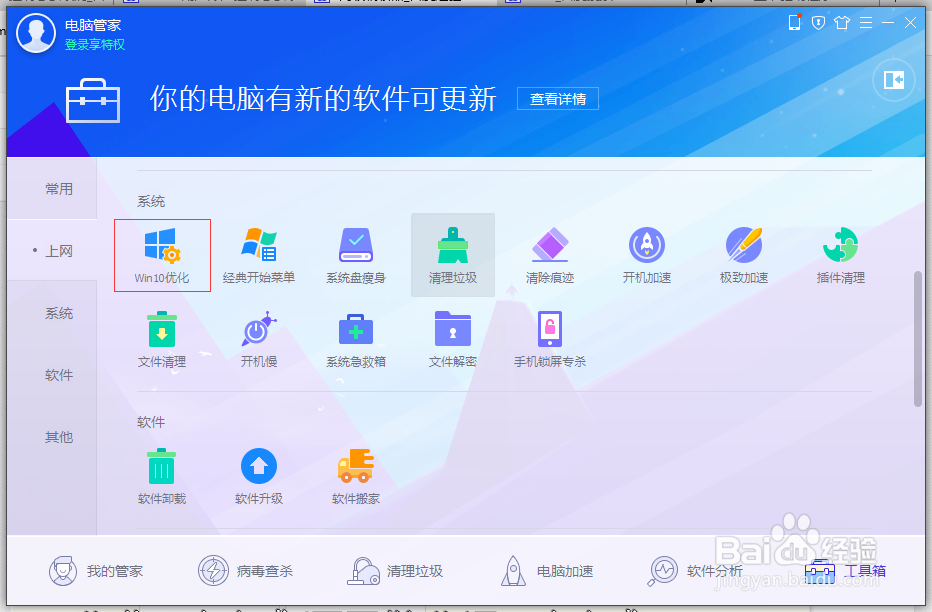Open the skin shirt icon
Image resolution: width=932 pixels, height=612 pixels.
click(x=842, y=23)
